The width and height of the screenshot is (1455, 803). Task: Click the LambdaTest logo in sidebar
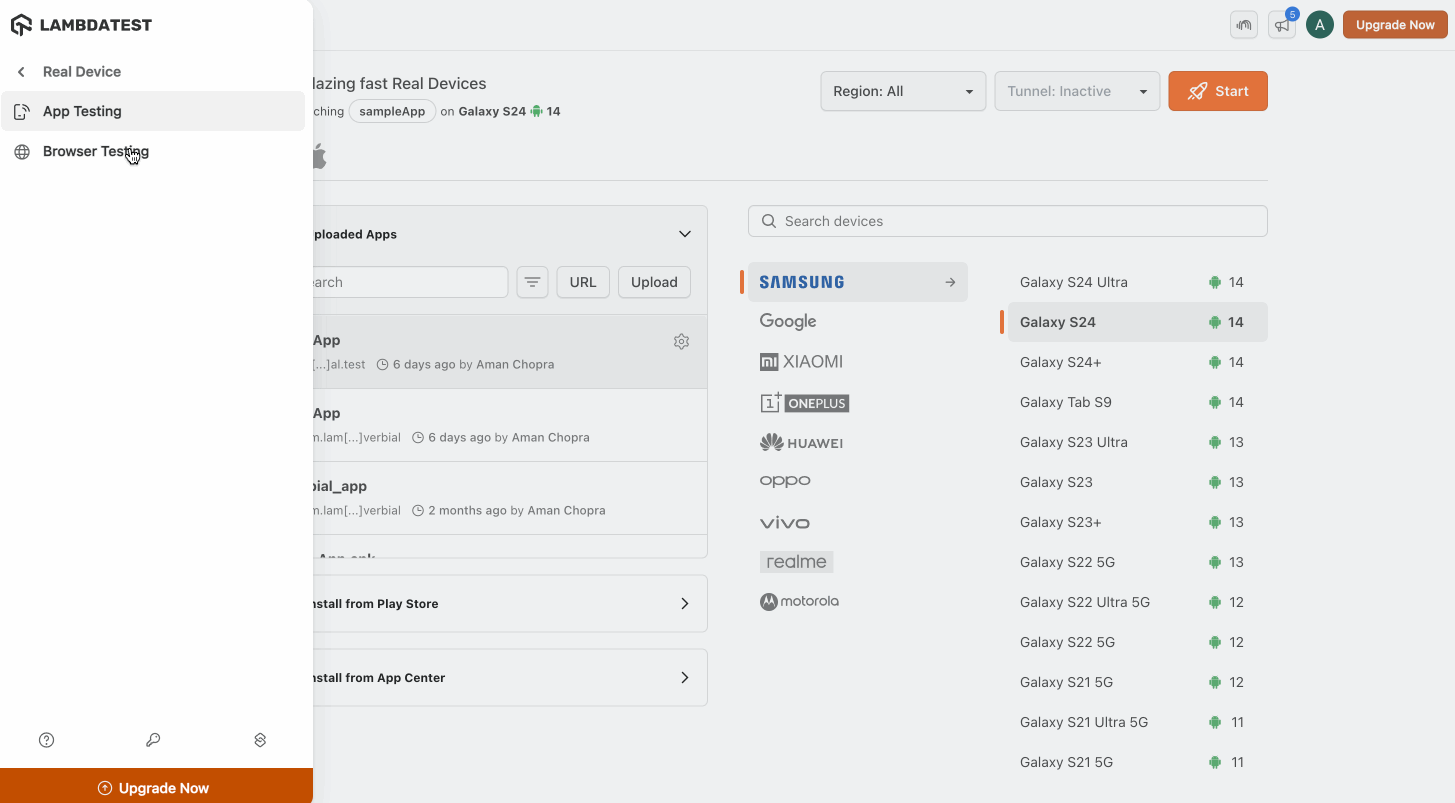click(x=81, y=25)
